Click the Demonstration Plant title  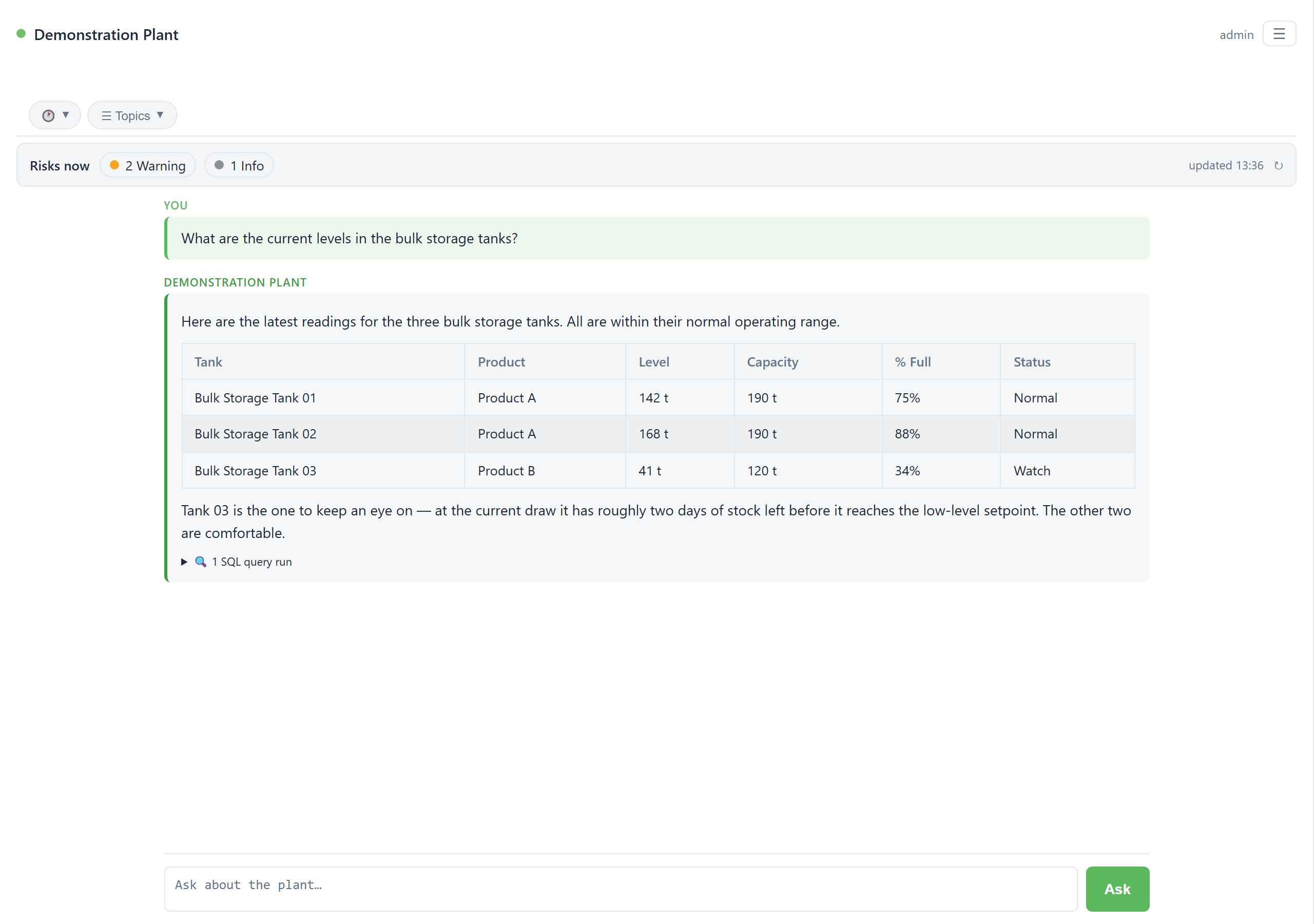click(106, 34)
